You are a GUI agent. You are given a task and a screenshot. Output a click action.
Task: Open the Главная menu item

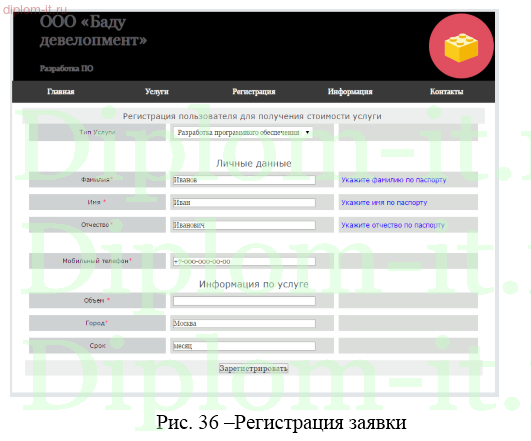pyautogui.click(x=61, y=91)
